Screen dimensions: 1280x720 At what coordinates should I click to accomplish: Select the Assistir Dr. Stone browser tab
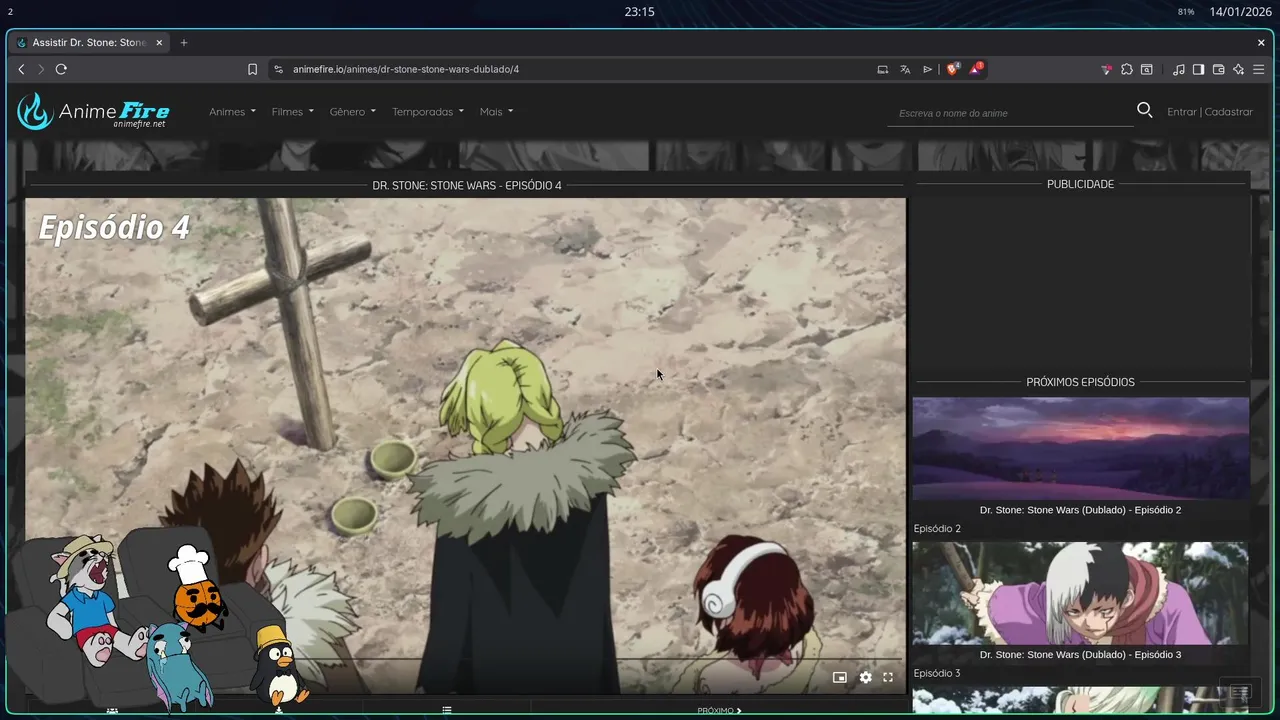88,43
